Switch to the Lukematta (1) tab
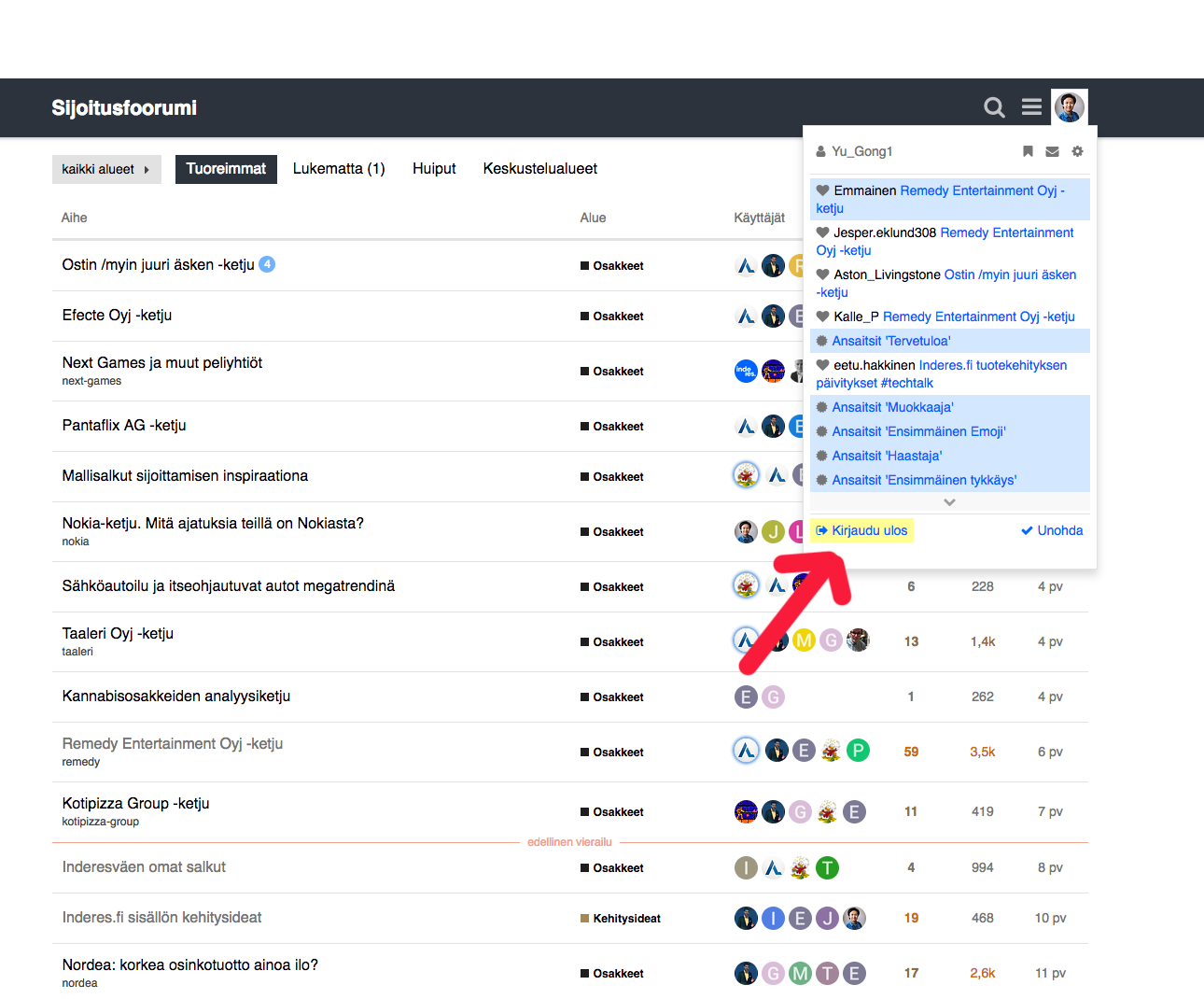 pos(339,169)
